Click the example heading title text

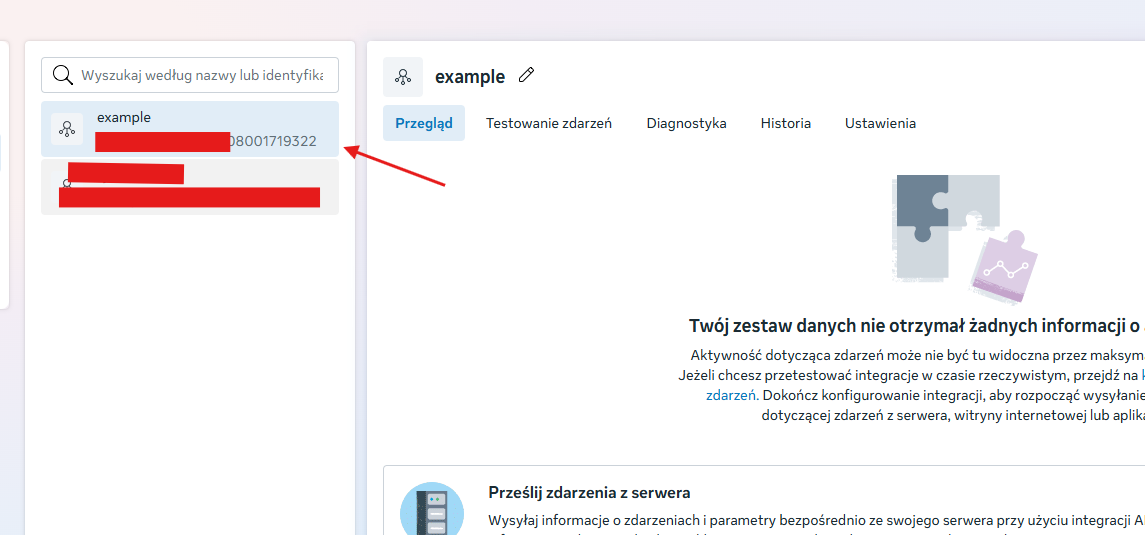[x=470, y=77]
